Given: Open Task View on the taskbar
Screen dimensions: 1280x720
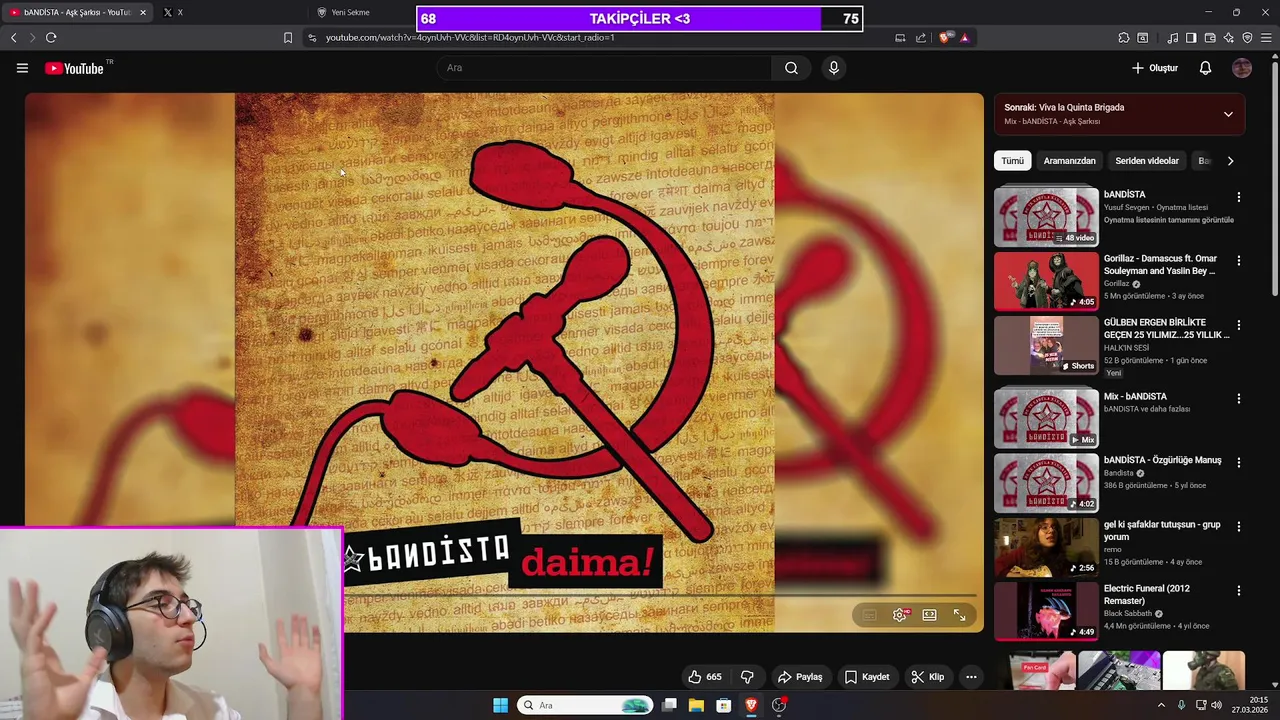Looking at the screenshot, I should pos(669,705).
